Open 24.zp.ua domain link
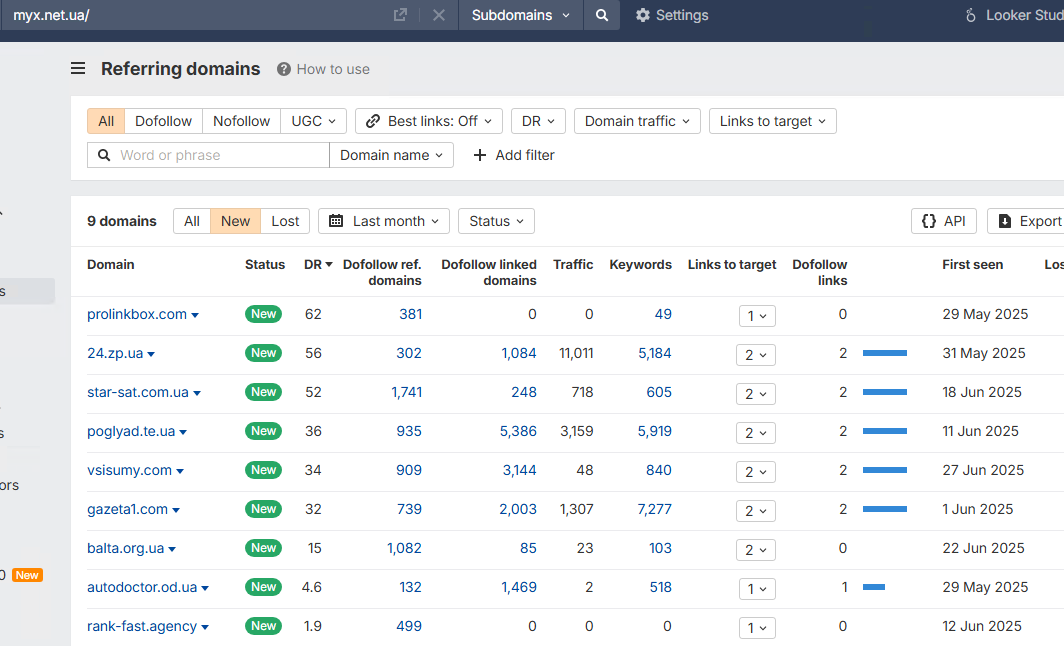This screenshot has height=646, width=1064. click(x=115, y=354)
